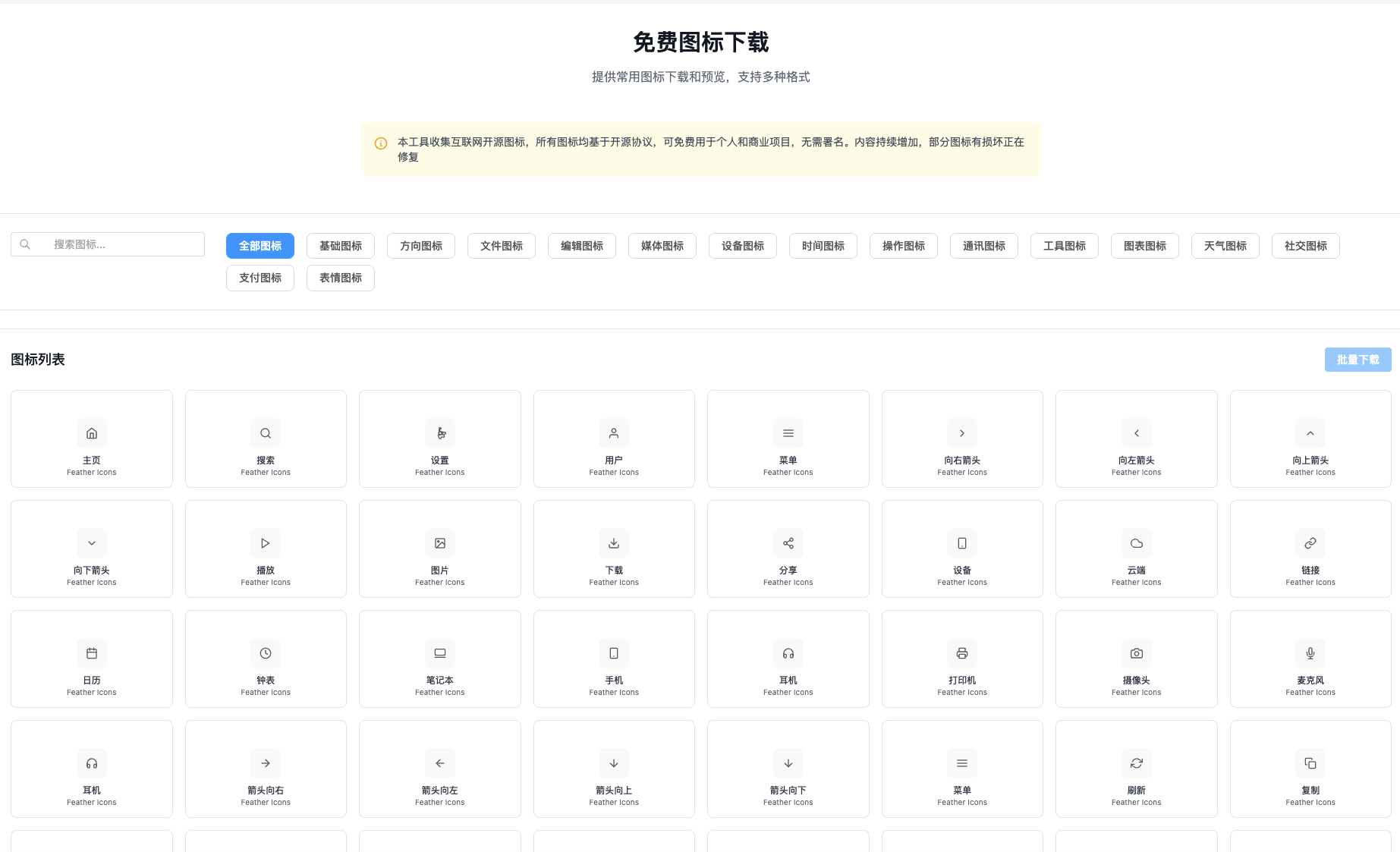The height and width of the screenshot is (852, 1400).
Task: Select the icon labeled 箭头向下
Action: coord(788,763)
